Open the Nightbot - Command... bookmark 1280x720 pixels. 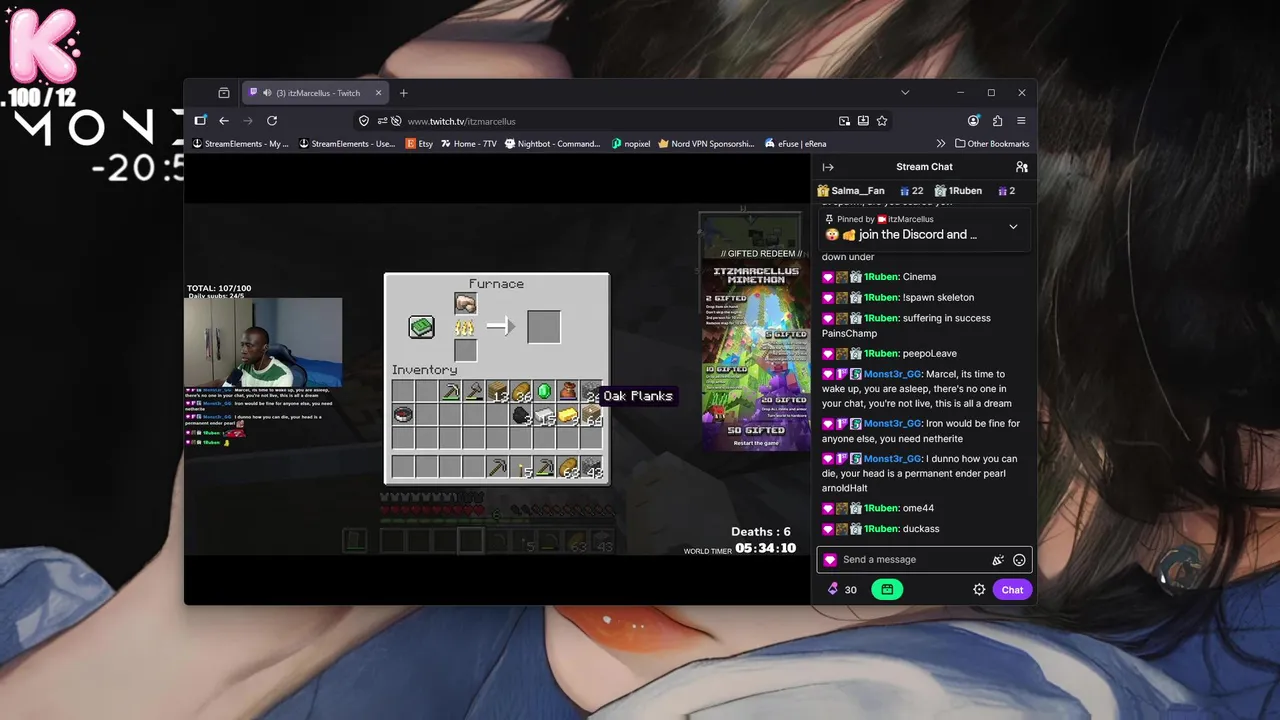tap(553, 144)
